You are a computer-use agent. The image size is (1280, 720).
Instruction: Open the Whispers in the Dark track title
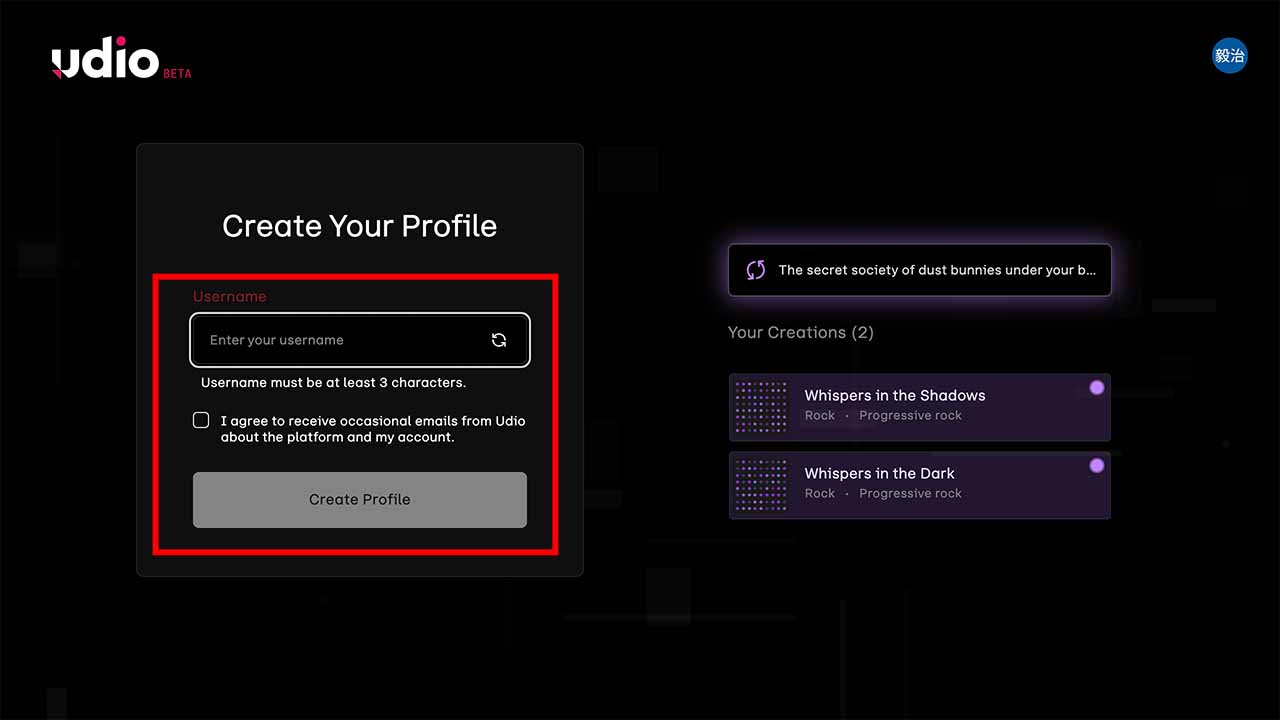pos(879,473)
